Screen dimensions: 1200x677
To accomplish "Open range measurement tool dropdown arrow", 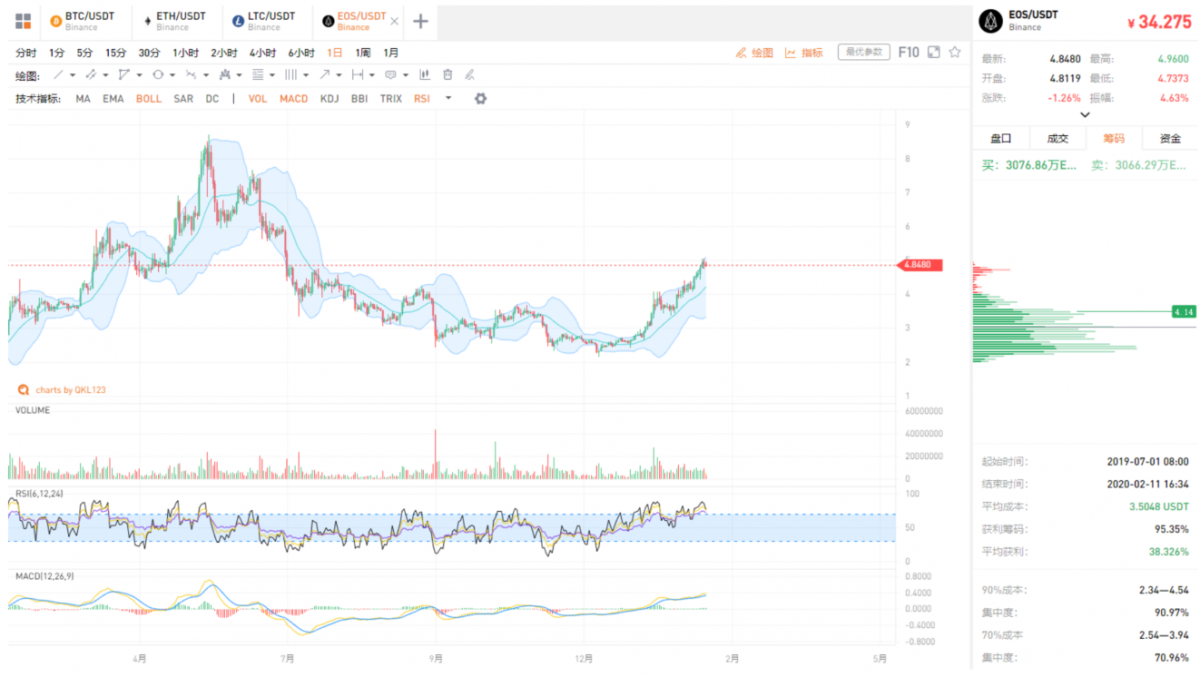I will 372,74.
